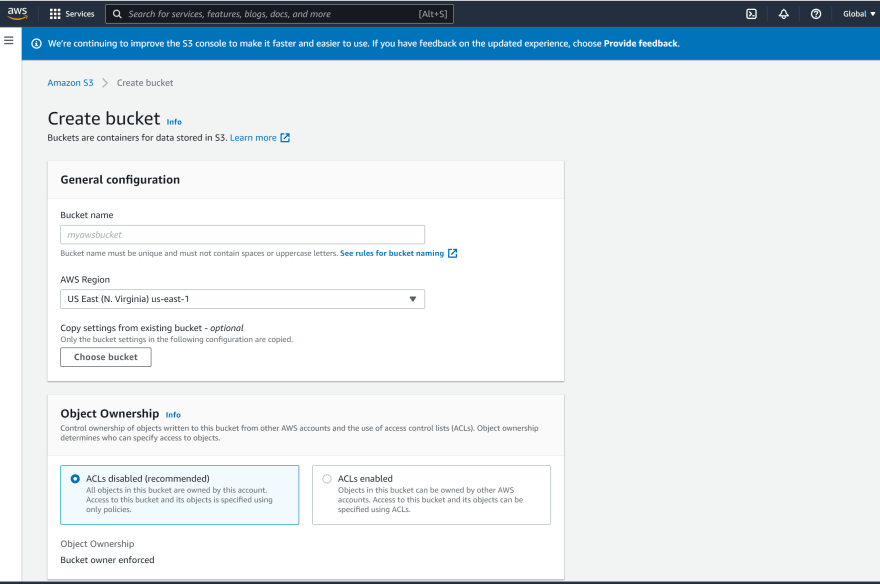Click the external link icon beside Learn more
The height and width of the screenshot is (584, 880).
click(285, 137)
